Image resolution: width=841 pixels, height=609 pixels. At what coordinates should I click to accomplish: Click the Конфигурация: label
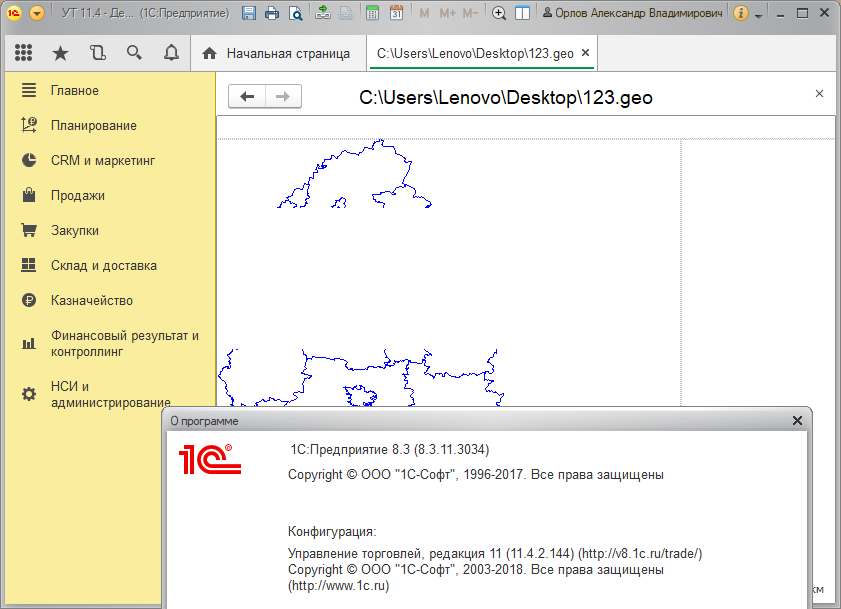[332, 532]
